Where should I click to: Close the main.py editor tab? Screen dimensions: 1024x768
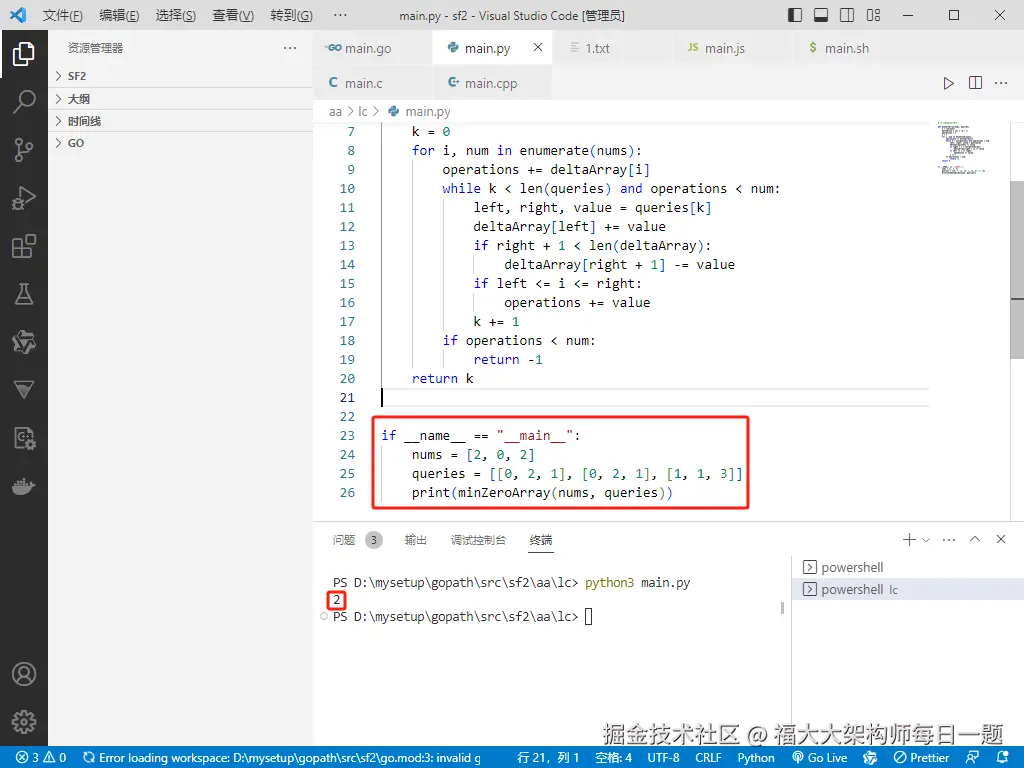[x=537, y=47]
